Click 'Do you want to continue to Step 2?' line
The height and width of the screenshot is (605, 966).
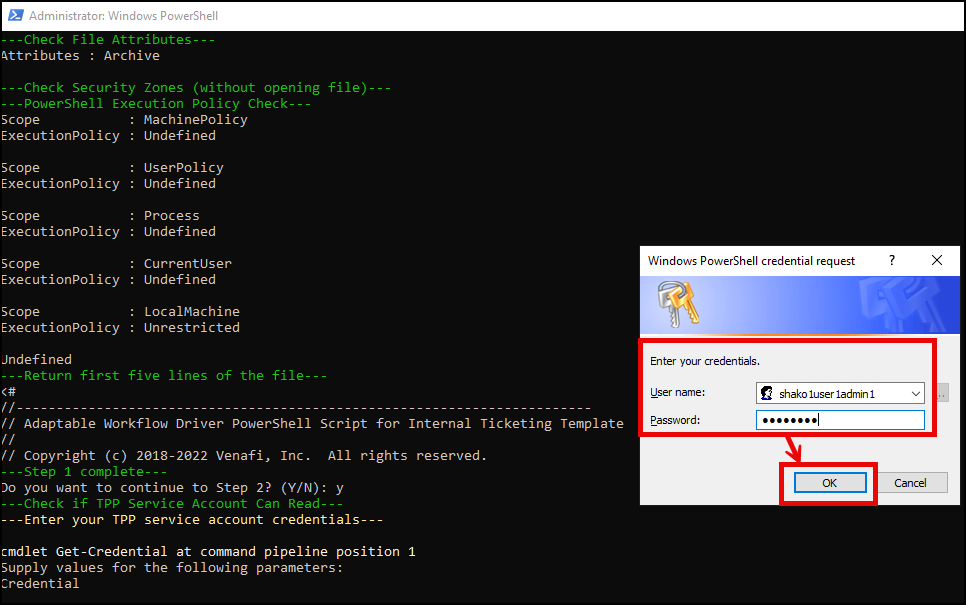tap(172, 488)
